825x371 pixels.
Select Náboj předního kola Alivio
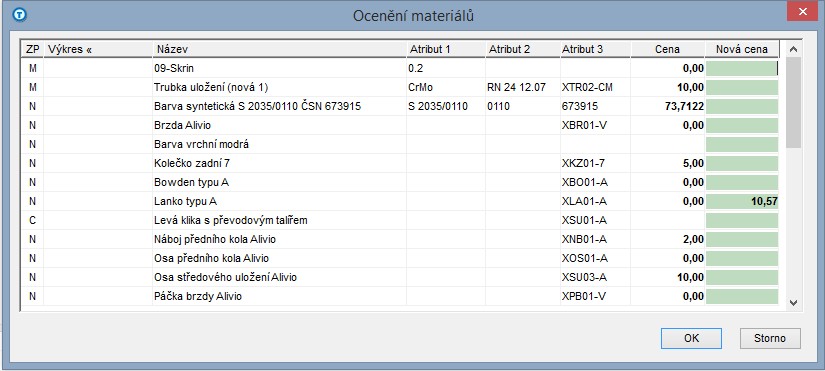pyautogui.click(x=215, y=239)
